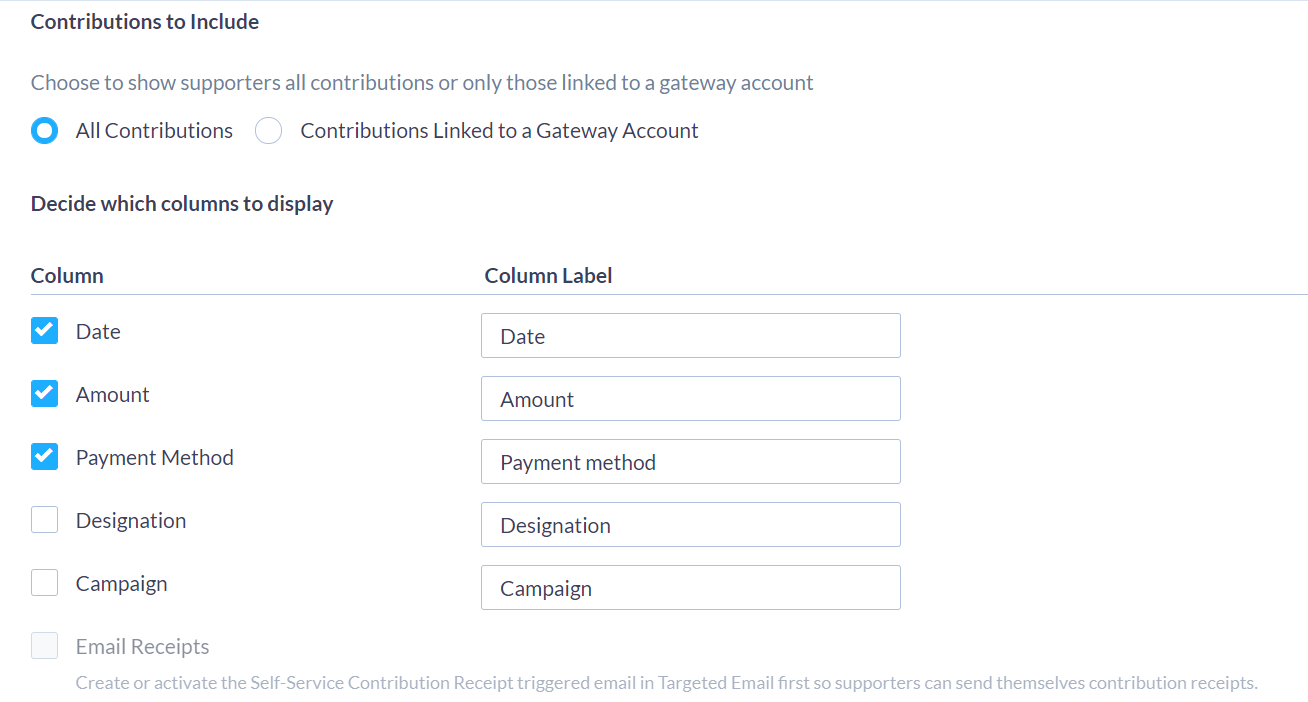Uncheck the Amount column checkbox
The height and width of the screenshot is (702, 1308).
(44, 393)
